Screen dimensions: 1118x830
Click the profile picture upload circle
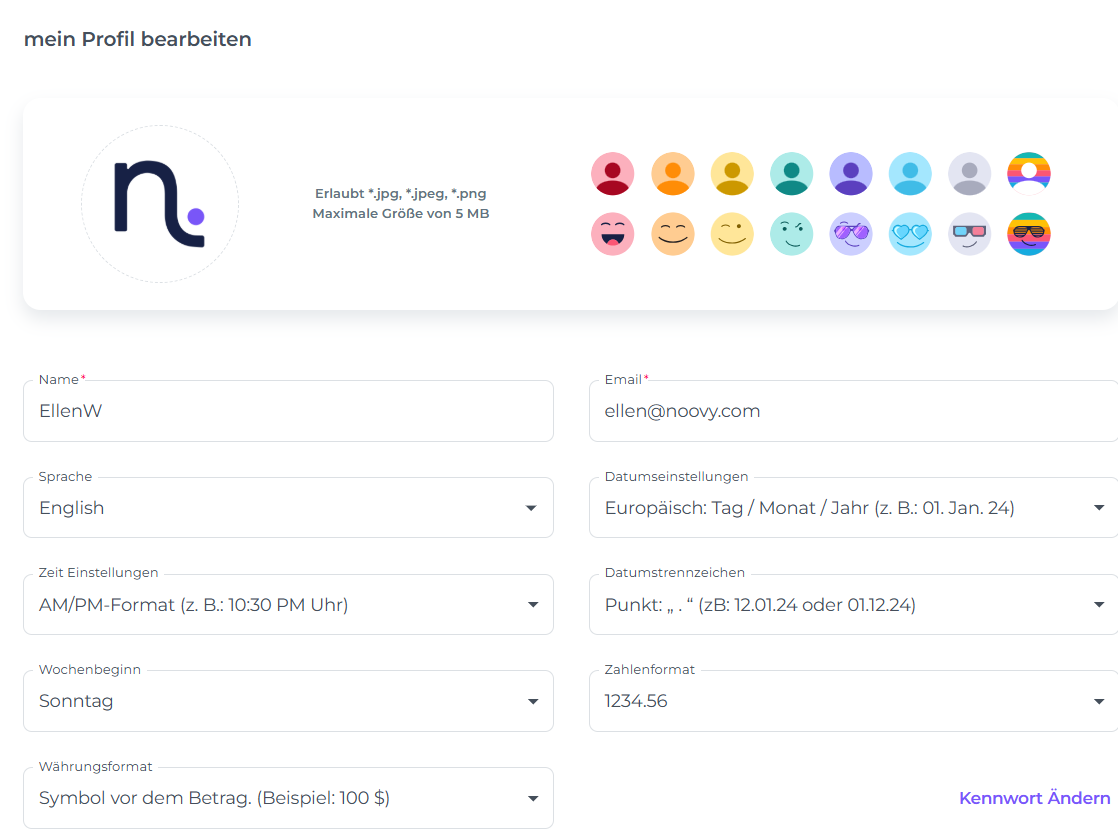pos(160,204)
